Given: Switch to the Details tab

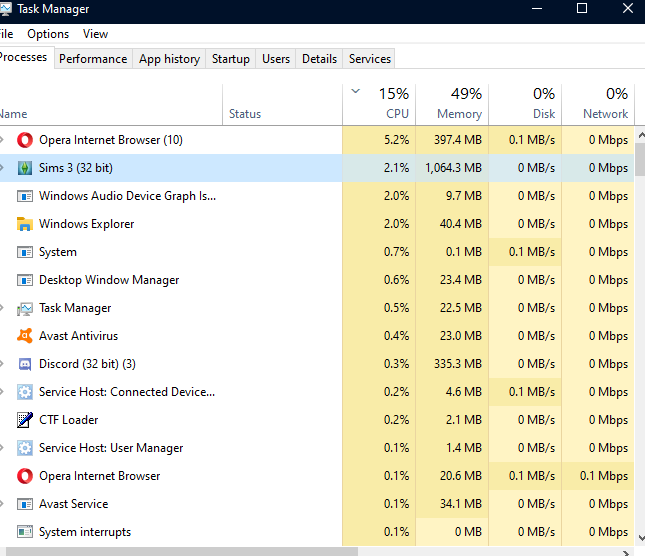Looking at the screenshot, I should (x=319, y=59).
